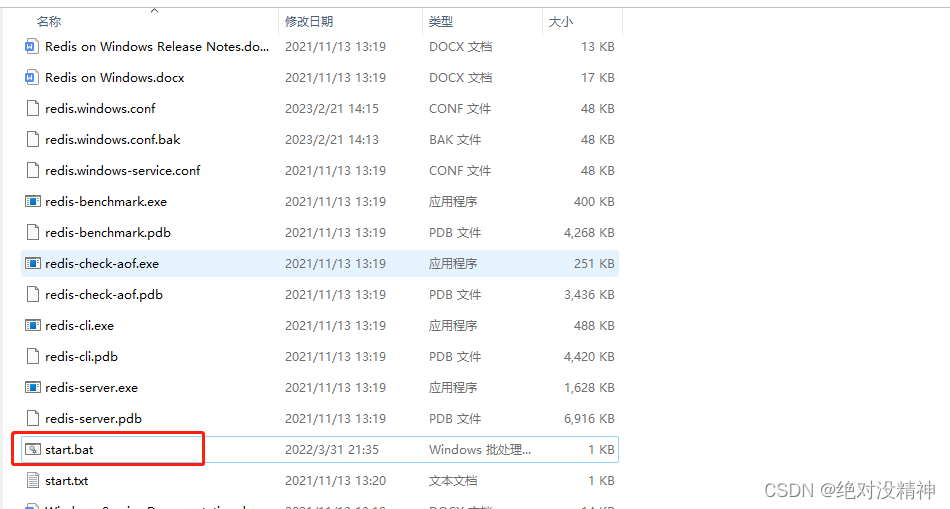The height and width of the screenshot is (509, 950).
Task: Click the 1,628 KB size cell
Action: pyautogui.click(x=589, y=387)
